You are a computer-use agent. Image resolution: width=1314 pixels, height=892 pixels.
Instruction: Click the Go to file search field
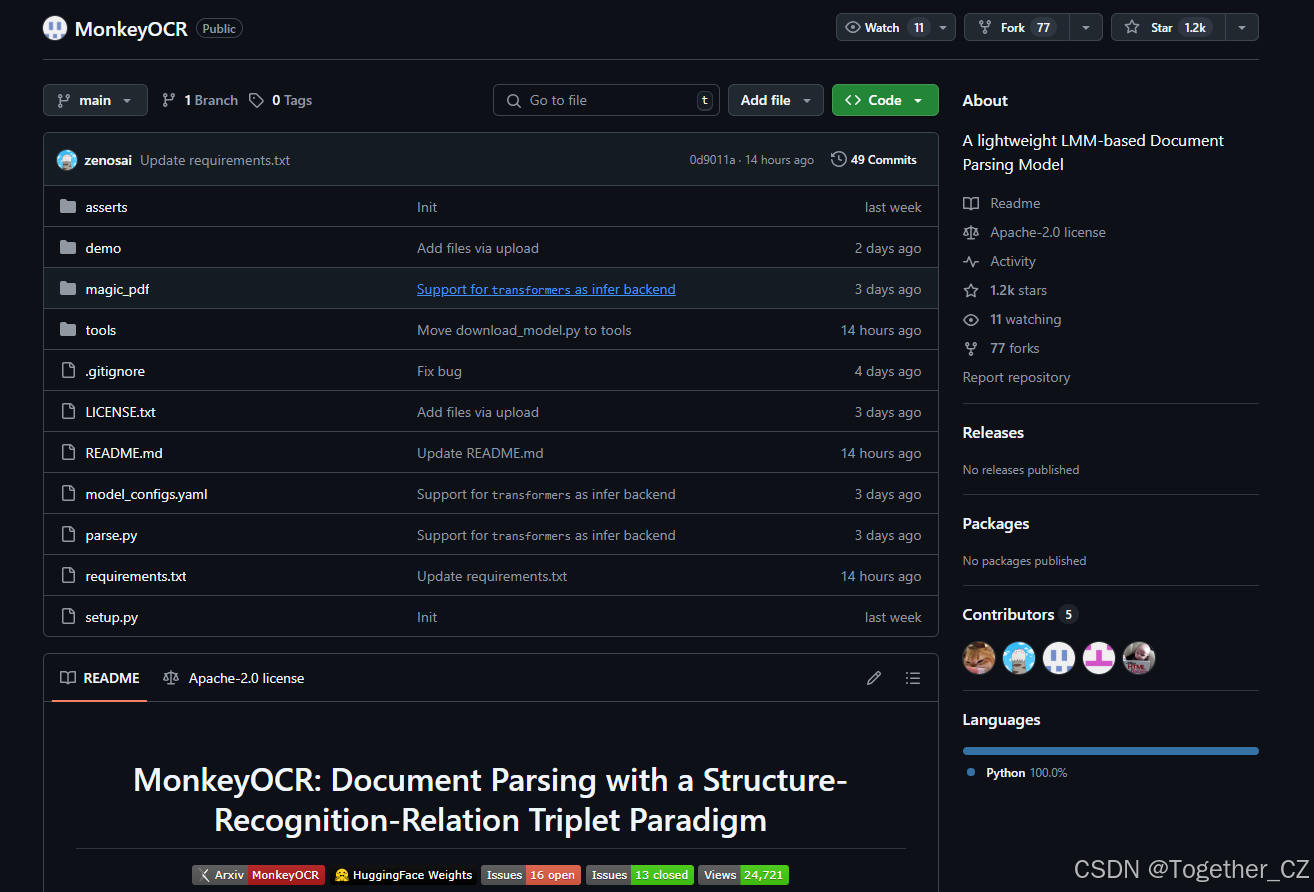606,100
